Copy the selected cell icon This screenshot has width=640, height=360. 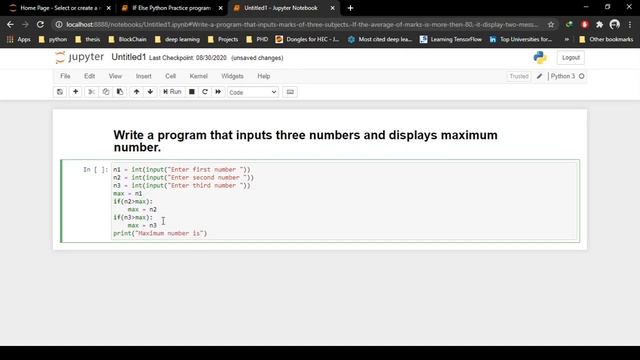(x=106, y=92)
